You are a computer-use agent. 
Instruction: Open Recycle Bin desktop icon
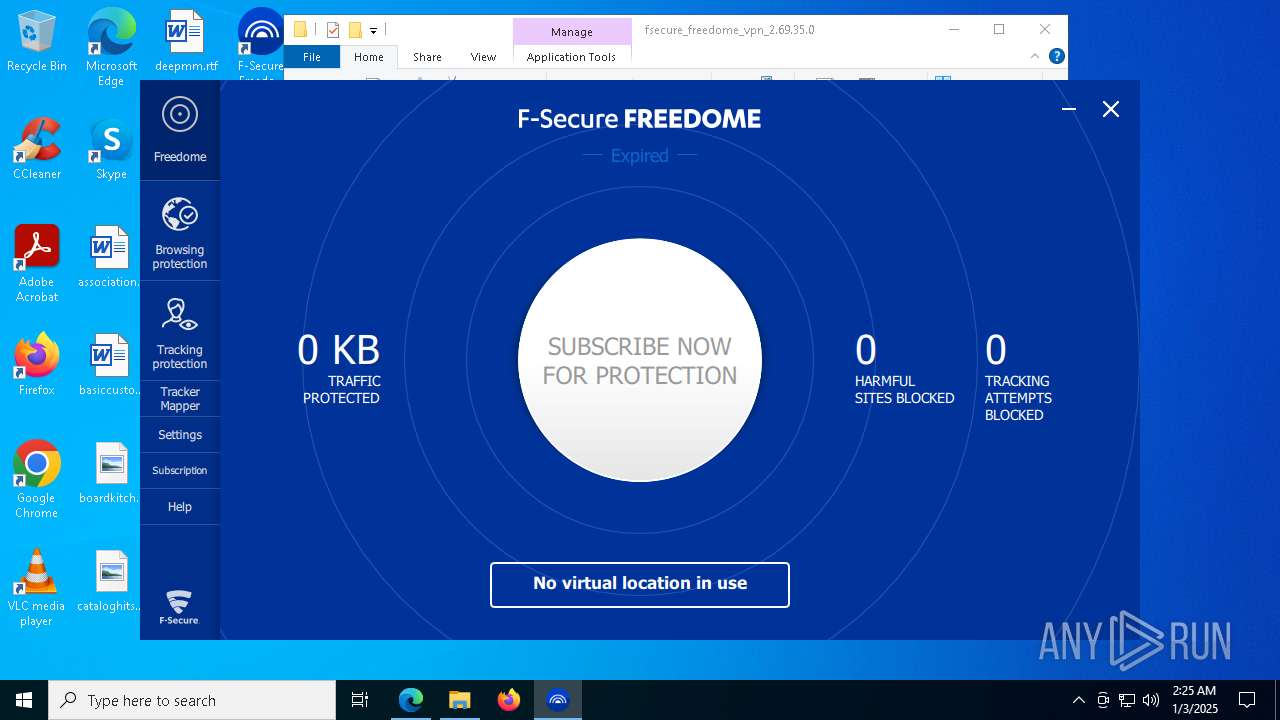[36, 42]
